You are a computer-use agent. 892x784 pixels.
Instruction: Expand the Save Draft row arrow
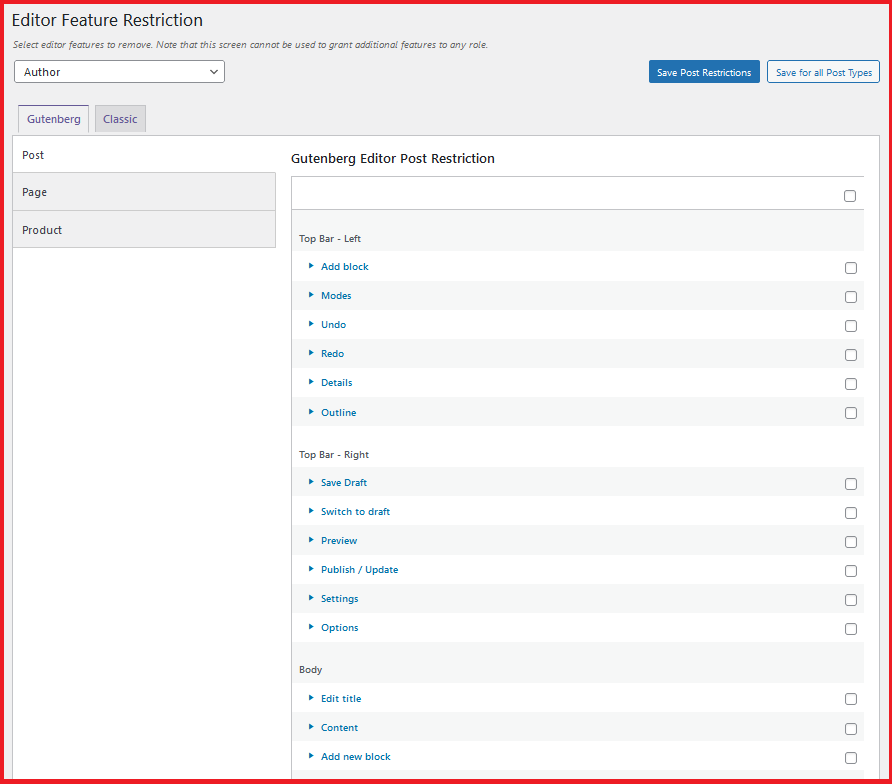coord(311,483)
